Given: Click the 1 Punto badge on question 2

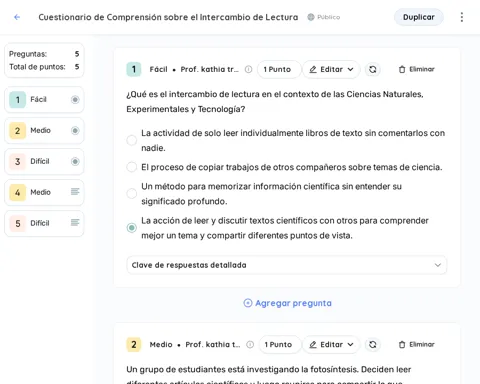Looking at the screenshot, I should 280,344.
